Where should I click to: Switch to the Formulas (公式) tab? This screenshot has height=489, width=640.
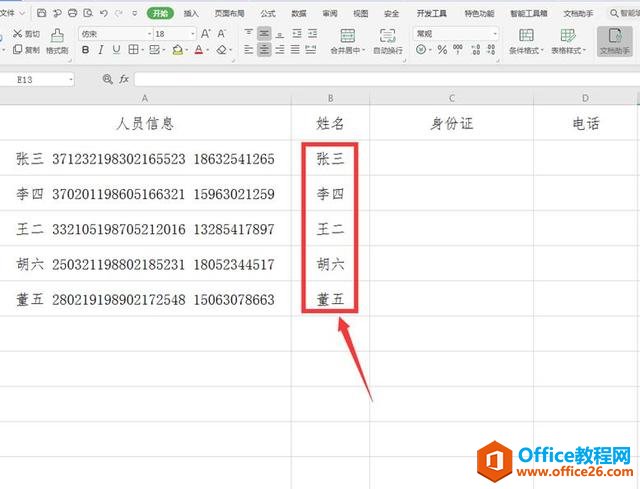268,13
